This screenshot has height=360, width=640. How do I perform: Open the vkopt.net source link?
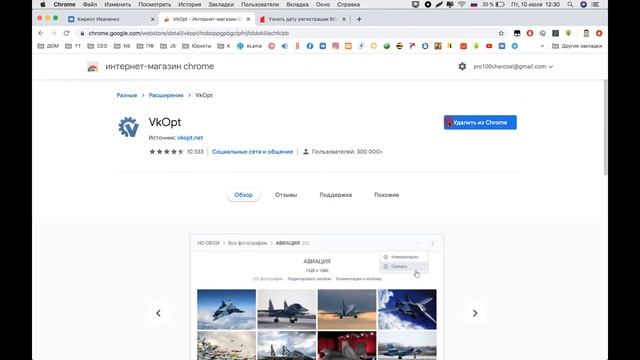190,138
